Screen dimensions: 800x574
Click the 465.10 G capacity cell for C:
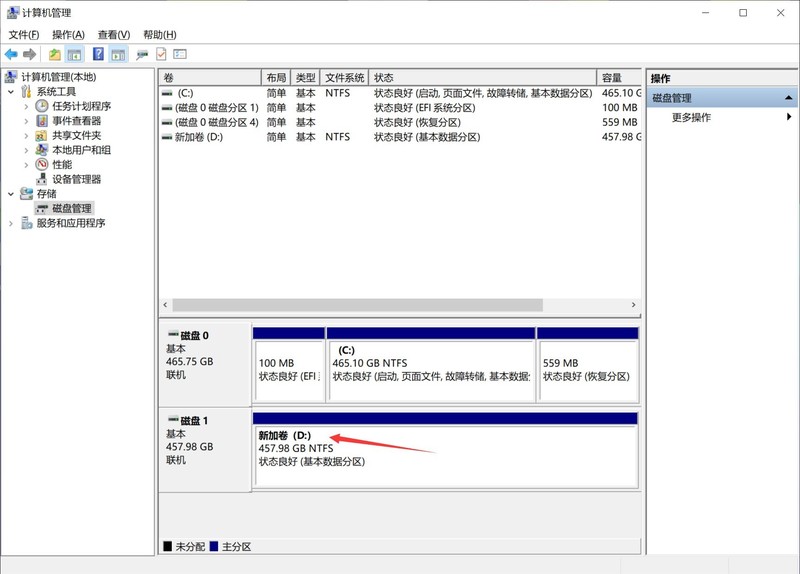621,93
